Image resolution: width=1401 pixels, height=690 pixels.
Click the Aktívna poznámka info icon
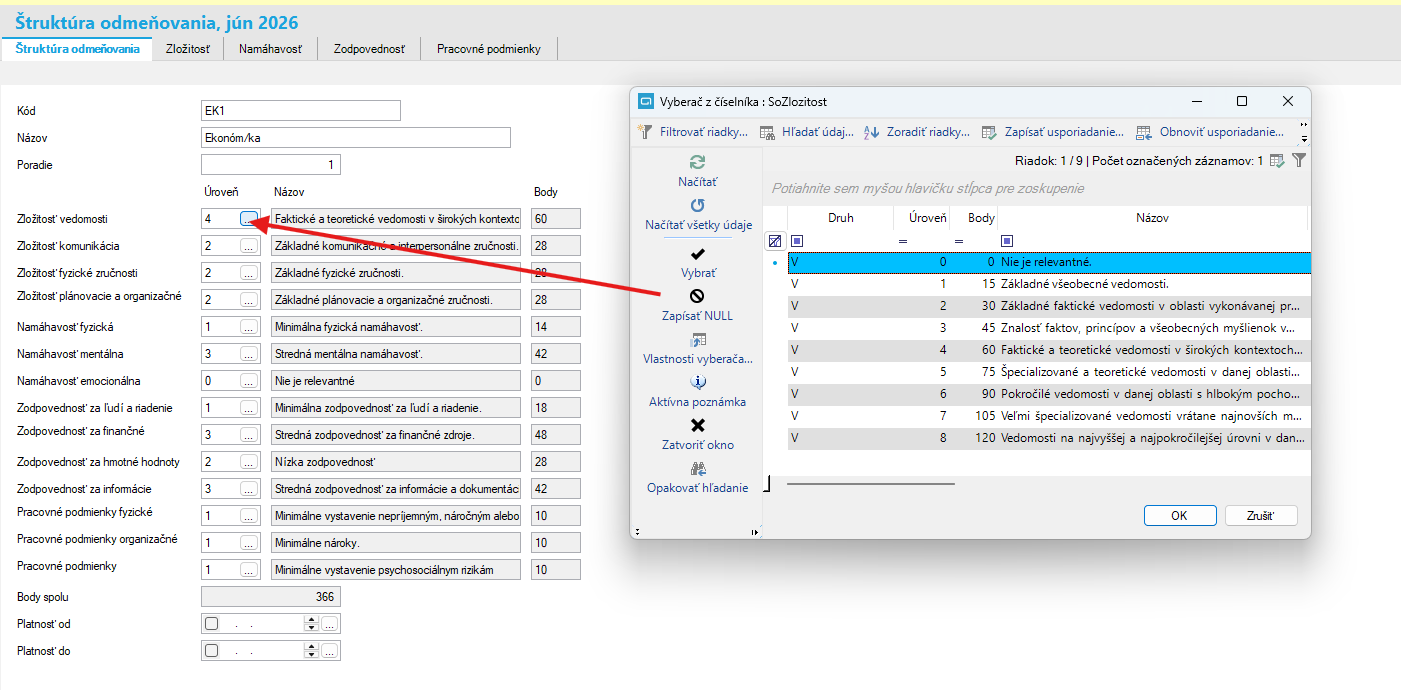click(x=698, y=382)
